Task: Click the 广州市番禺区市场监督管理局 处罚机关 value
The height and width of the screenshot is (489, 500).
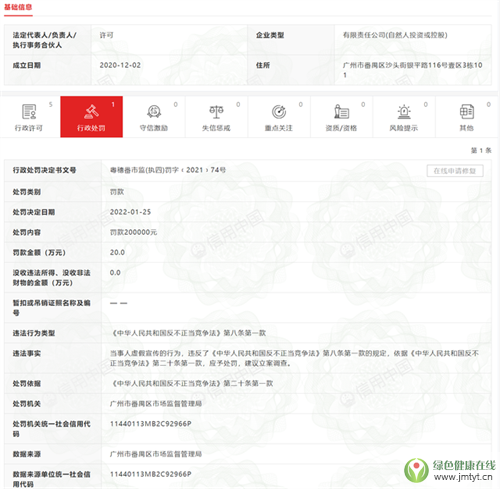Action: [x=156, y=404]
